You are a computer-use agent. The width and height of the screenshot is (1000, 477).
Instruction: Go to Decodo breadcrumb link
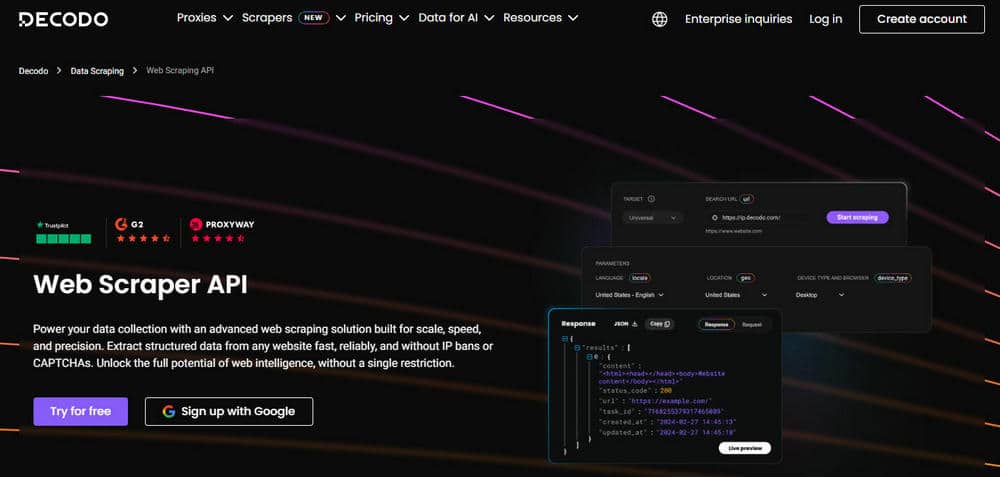[x=33, y=71]
